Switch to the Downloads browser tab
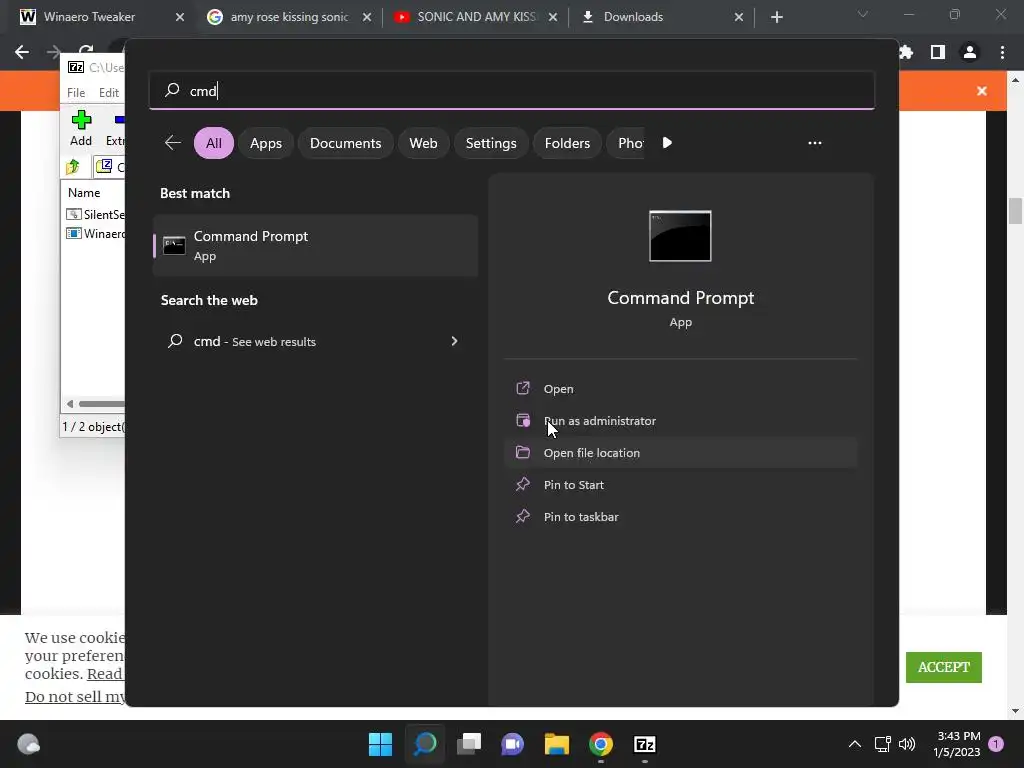Image resolution: width=1024 pixels, height=768 pixels. coord(633,17)
